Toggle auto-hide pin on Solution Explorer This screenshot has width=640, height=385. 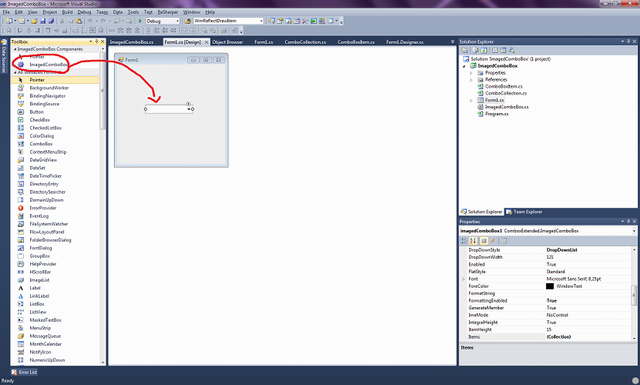pos(628,42)
